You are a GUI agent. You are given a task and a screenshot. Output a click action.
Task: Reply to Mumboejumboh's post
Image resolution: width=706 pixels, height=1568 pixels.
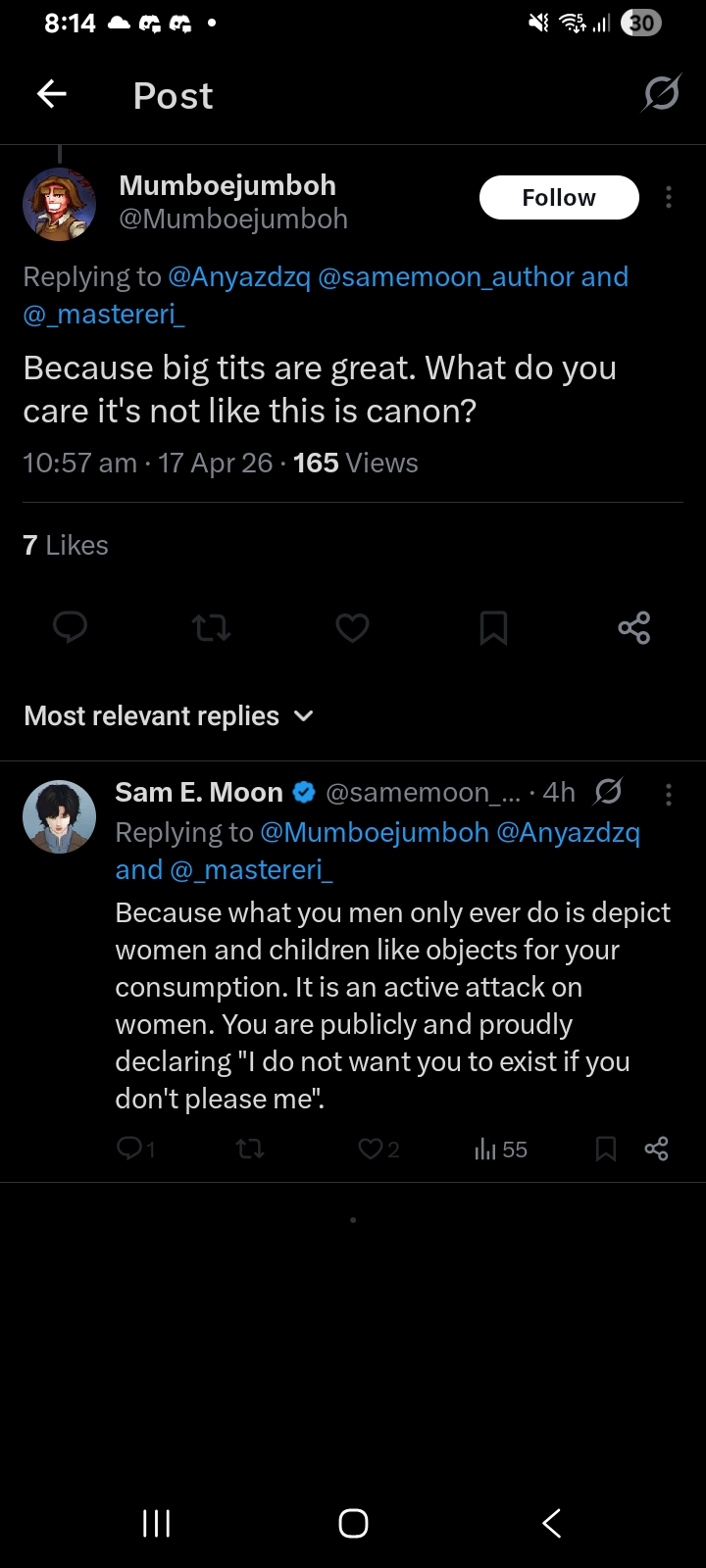click(x=70, y=627)
